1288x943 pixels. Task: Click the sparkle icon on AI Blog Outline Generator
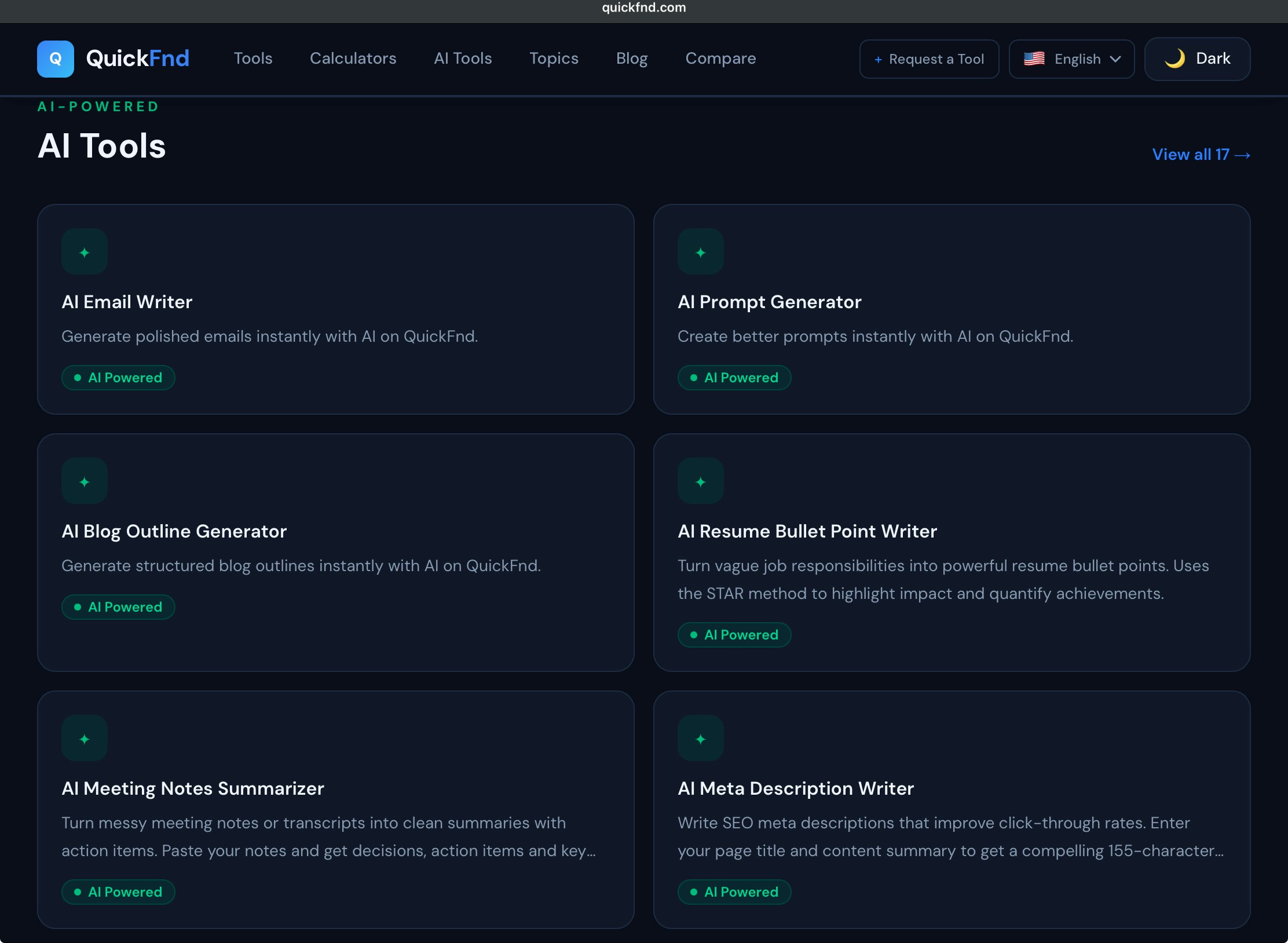point(85,481)
